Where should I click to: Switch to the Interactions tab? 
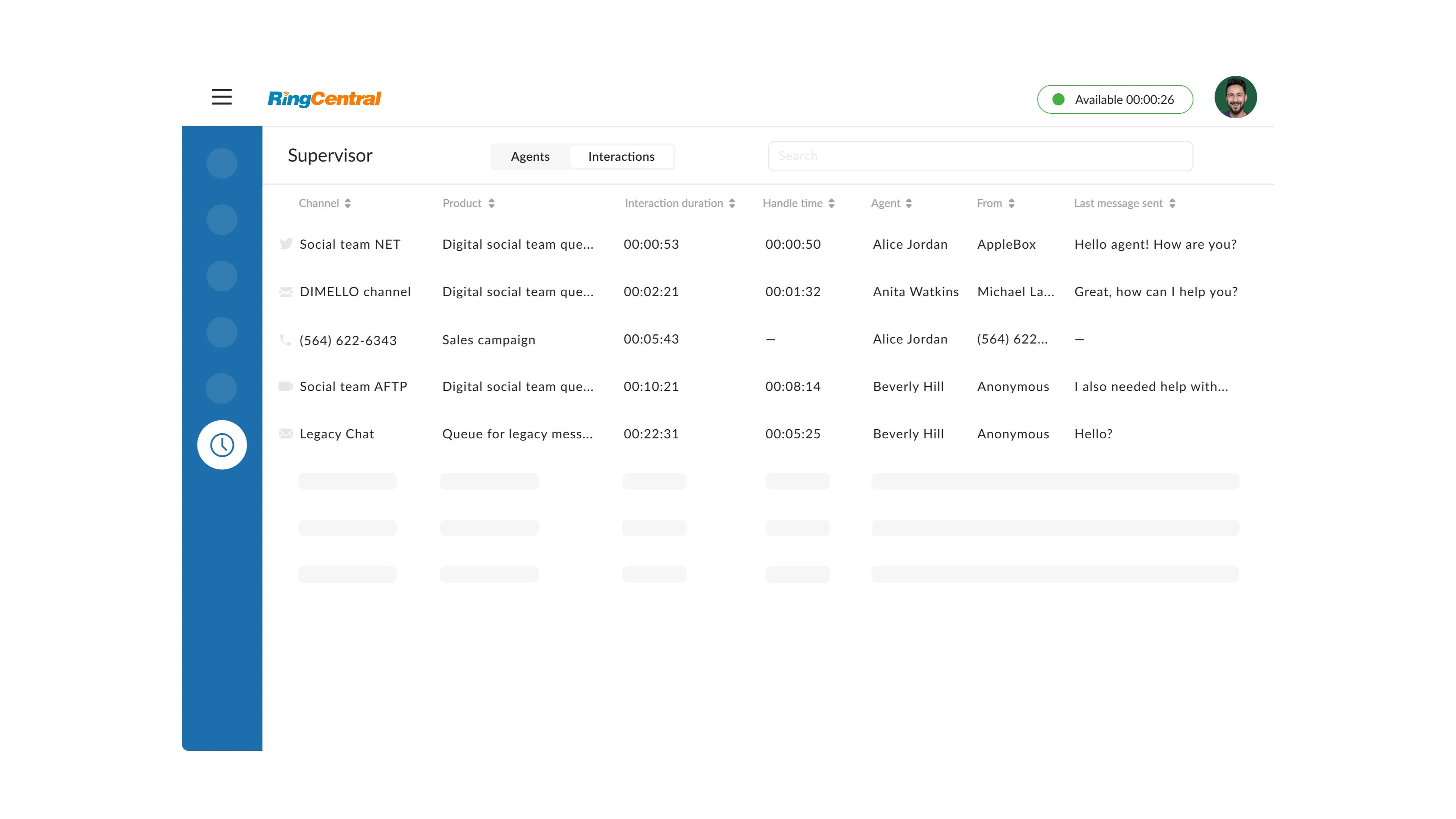(621, 157)
